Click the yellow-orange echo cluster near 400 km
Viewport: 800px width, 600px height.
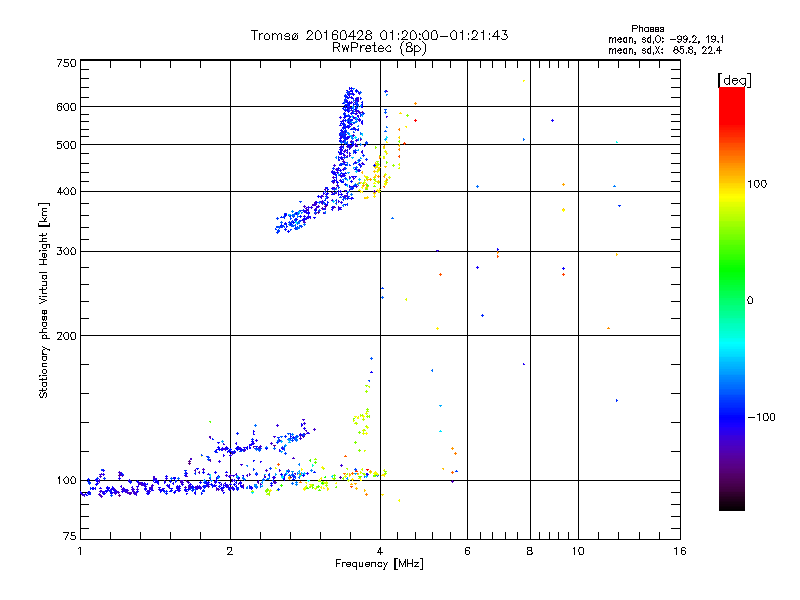pos(374,179)
